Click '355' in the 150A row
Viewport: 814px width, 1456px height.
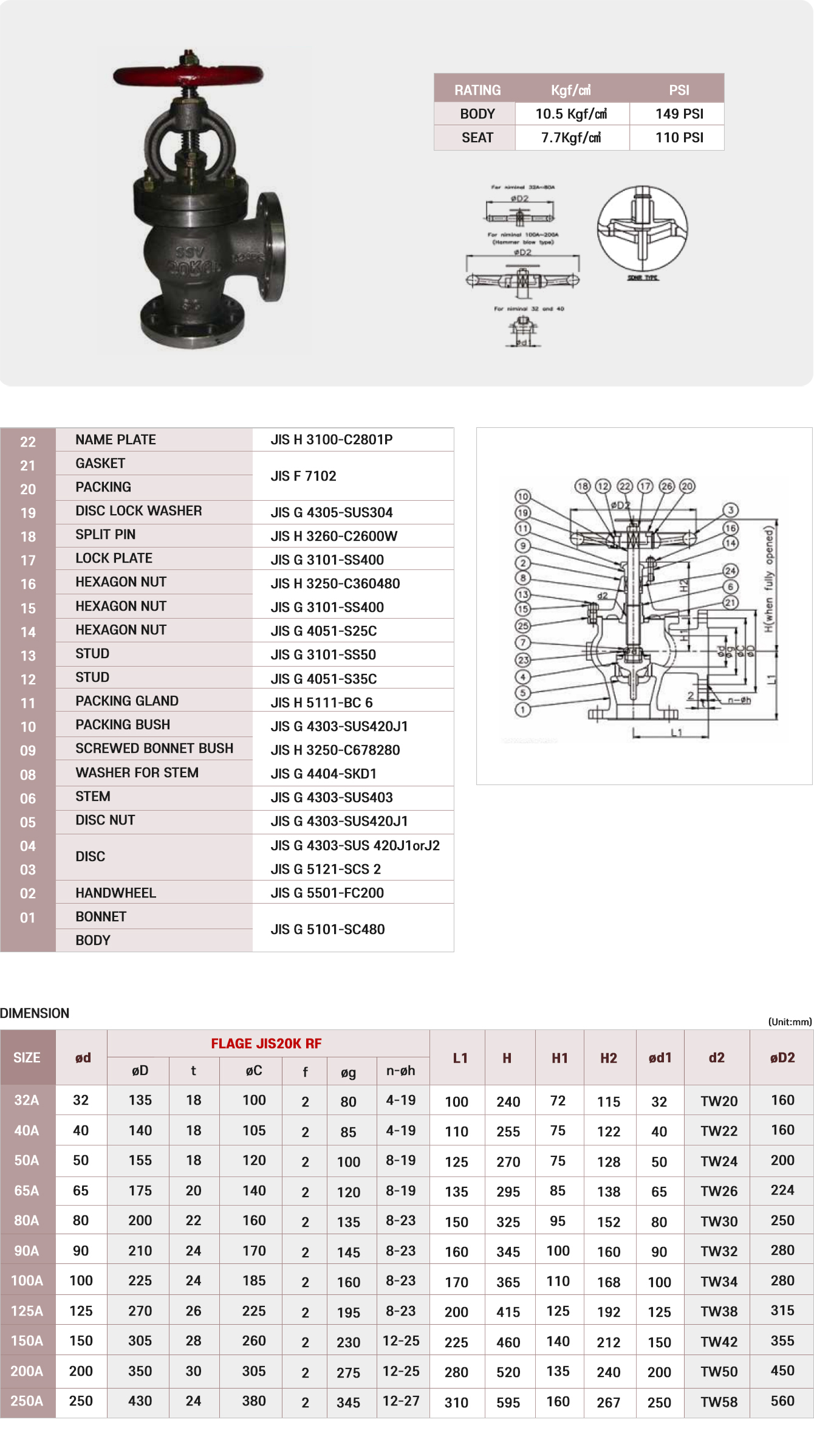pos(782,1341)
